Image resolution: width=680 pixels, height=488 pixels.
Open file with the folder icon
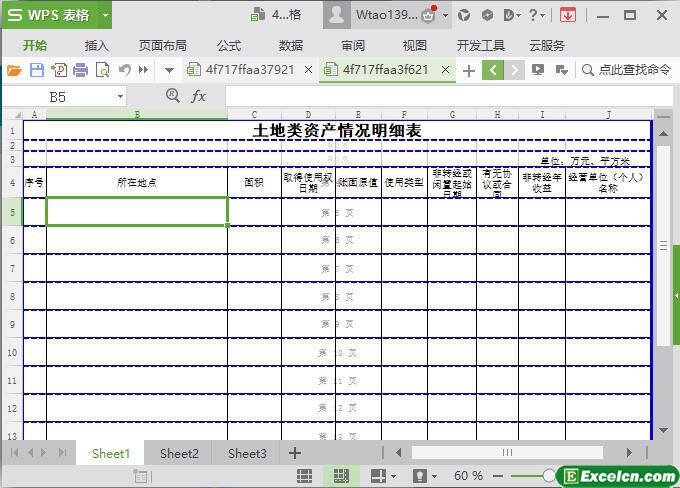[x=14, y=70]
